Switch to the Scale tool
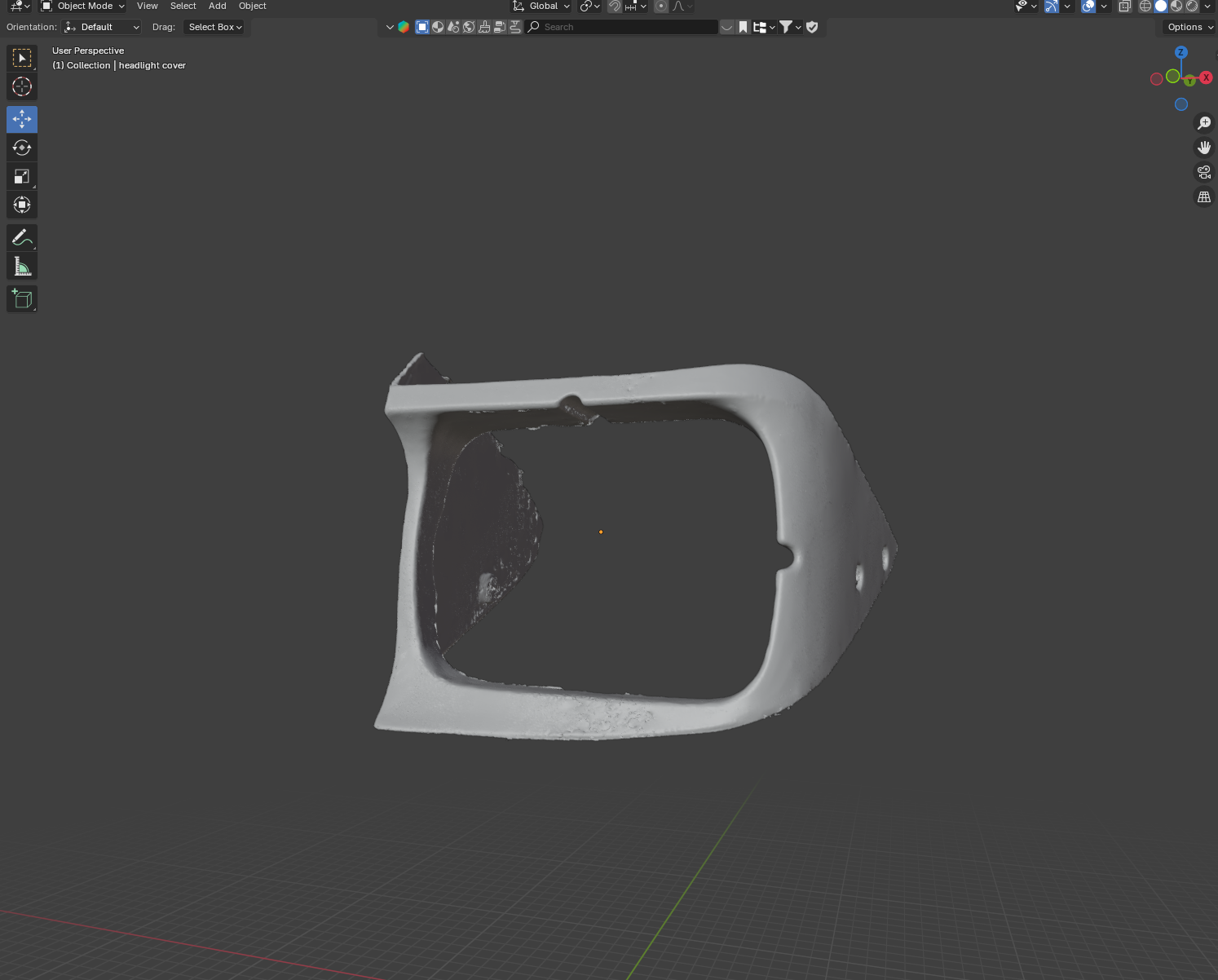 (22, 176)
